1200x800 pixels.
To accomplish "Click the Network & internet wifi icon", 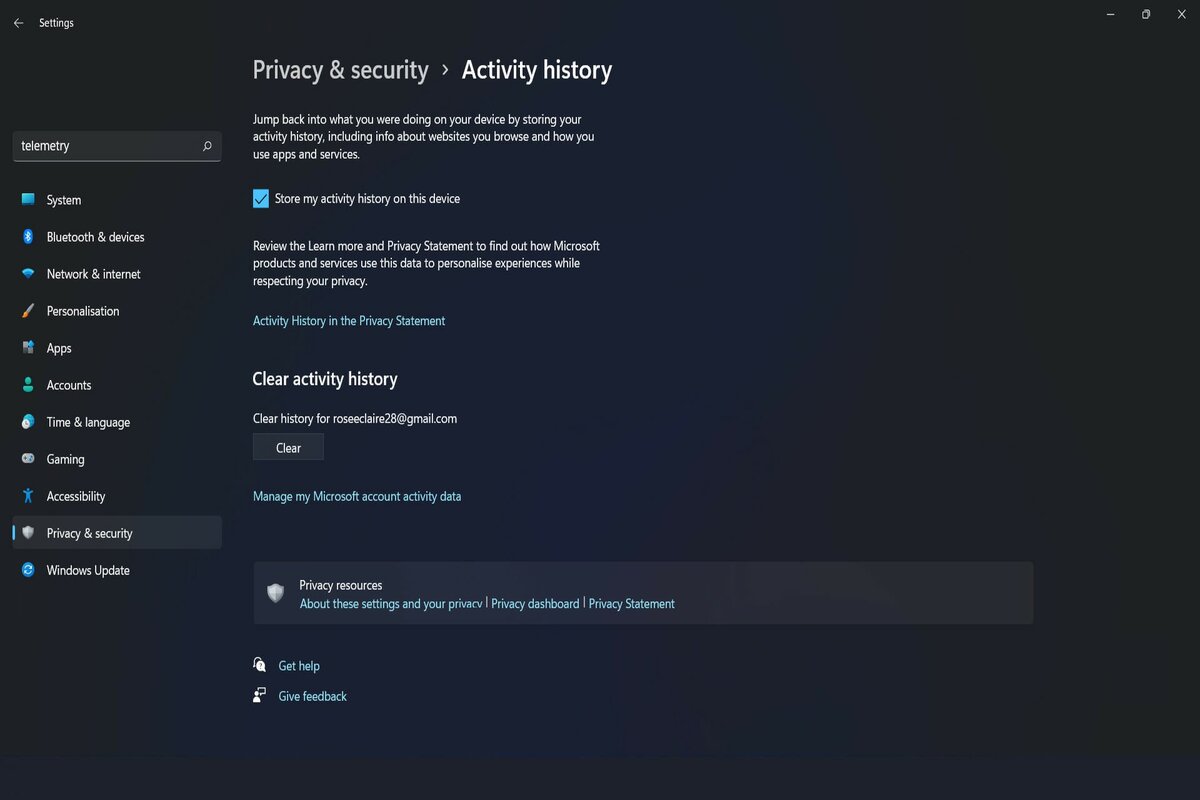I will coord(28,274).
